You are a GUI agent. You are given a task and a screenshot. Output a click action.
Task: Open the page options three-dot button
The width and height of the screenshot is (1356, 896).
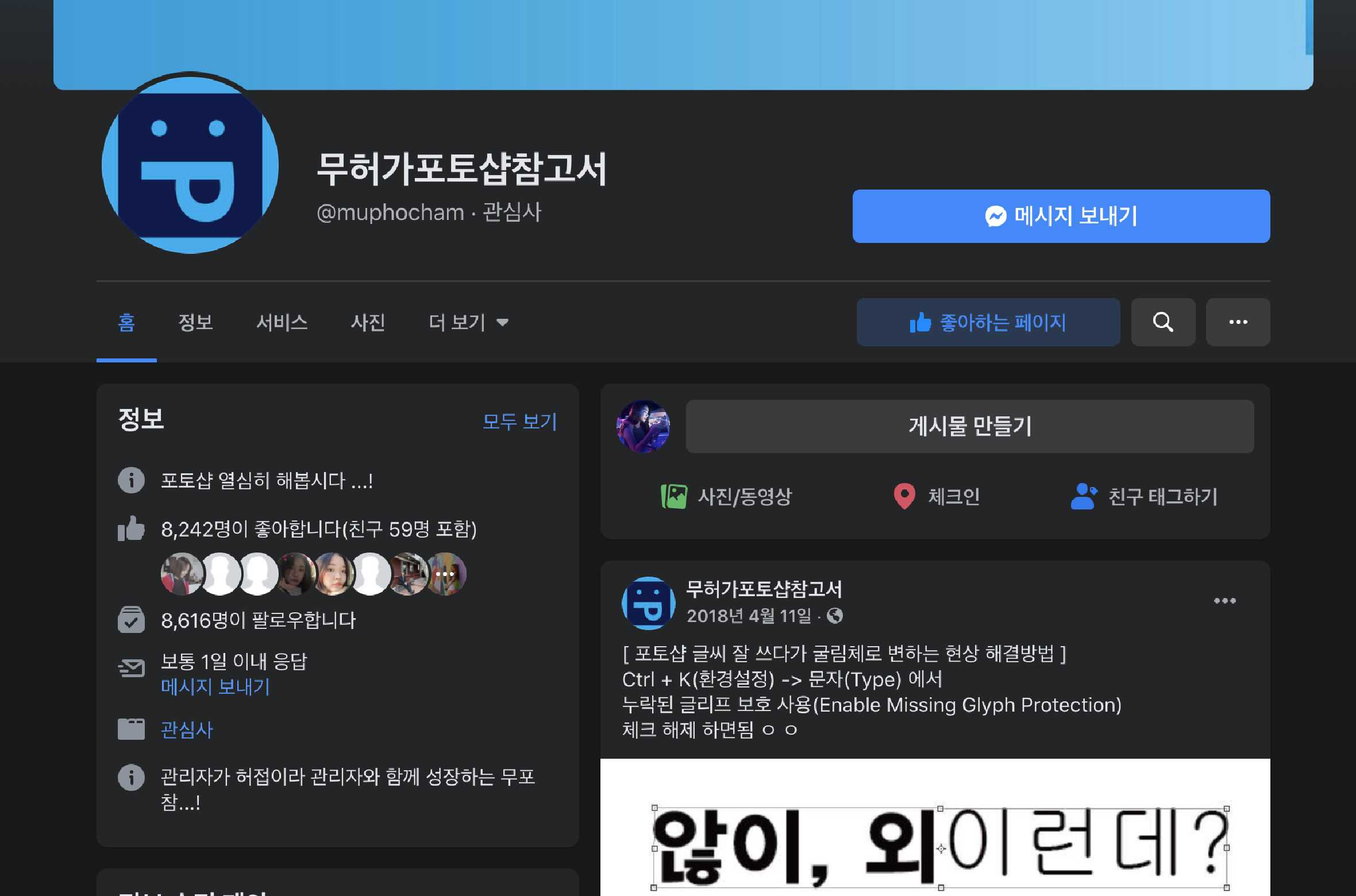(x=1238, y=322)
